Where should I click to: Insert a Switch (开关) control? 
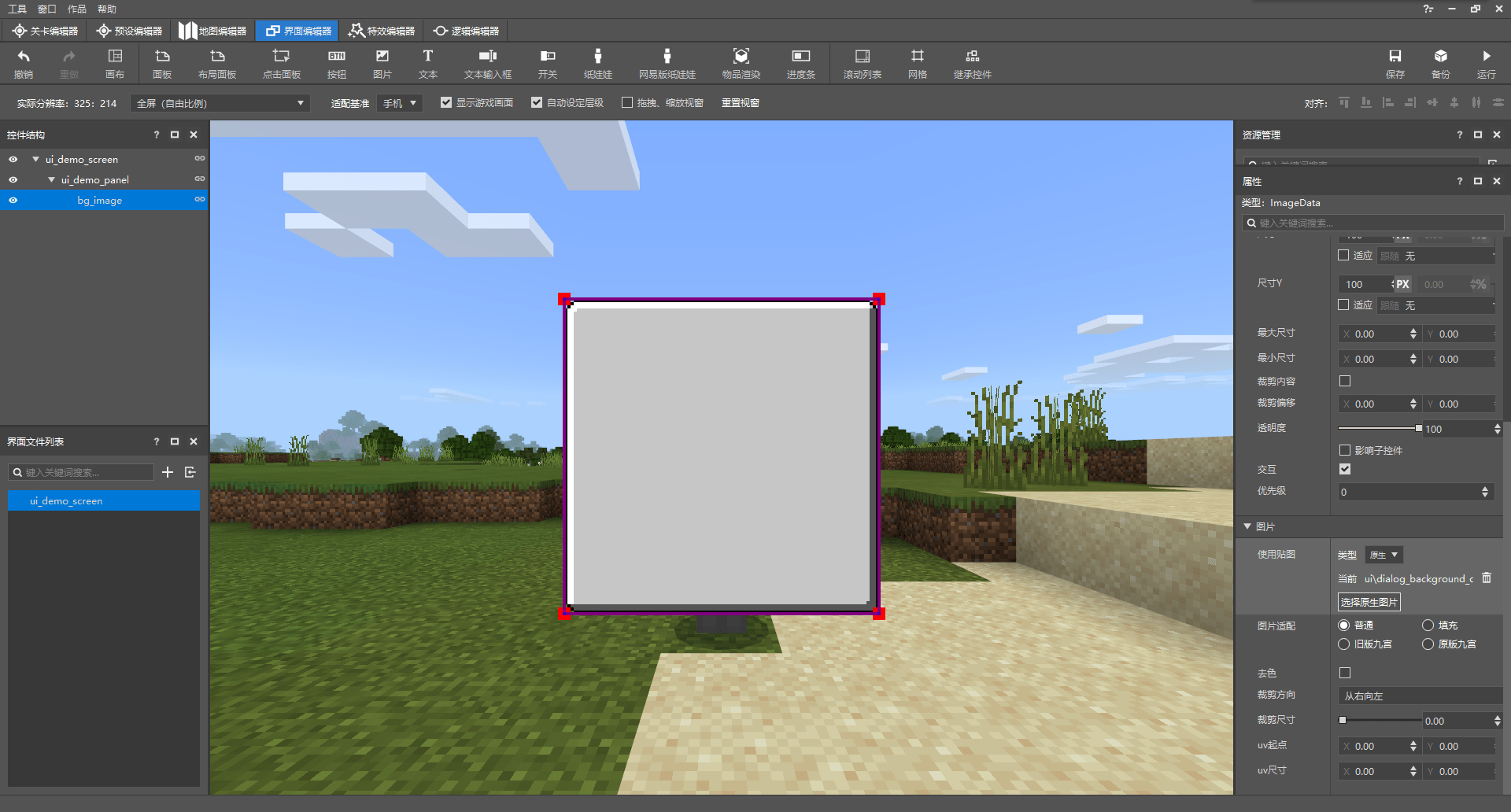tap(548, 64)
